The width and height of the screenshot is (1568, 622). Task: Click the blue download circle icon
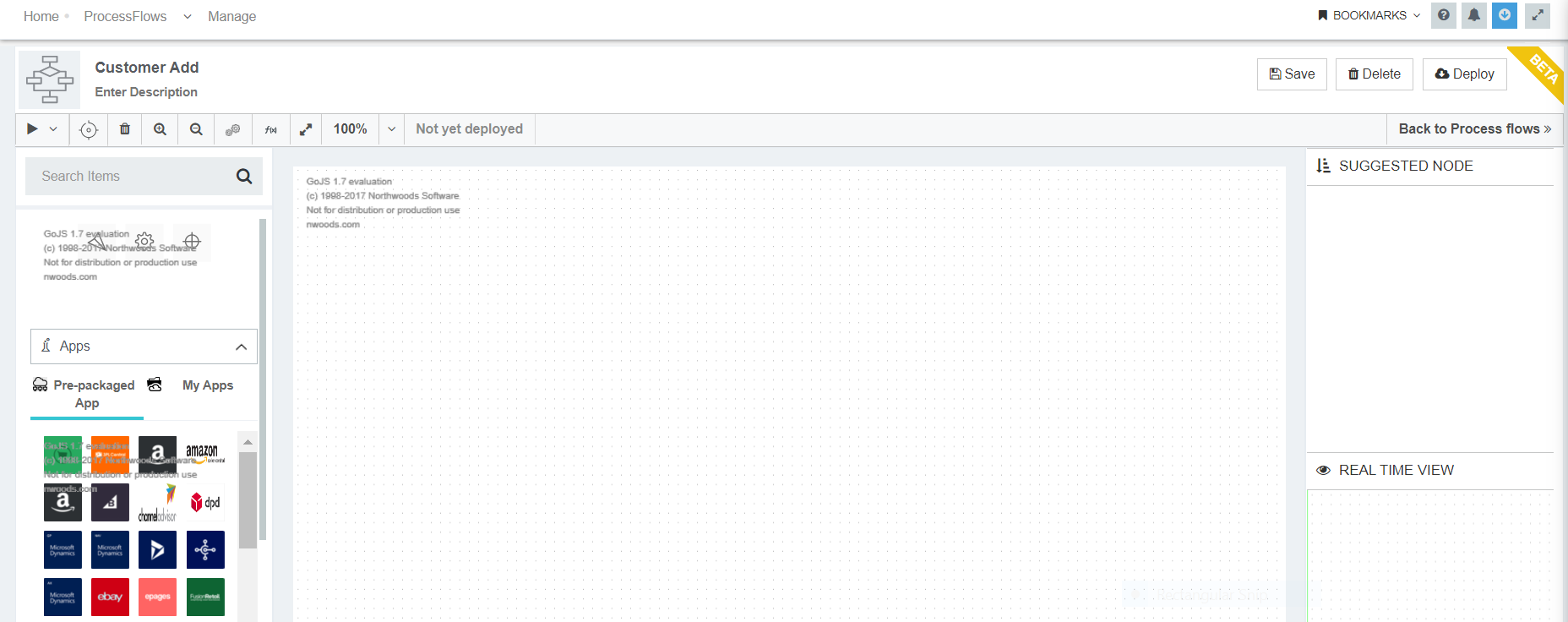[1505, 15]
